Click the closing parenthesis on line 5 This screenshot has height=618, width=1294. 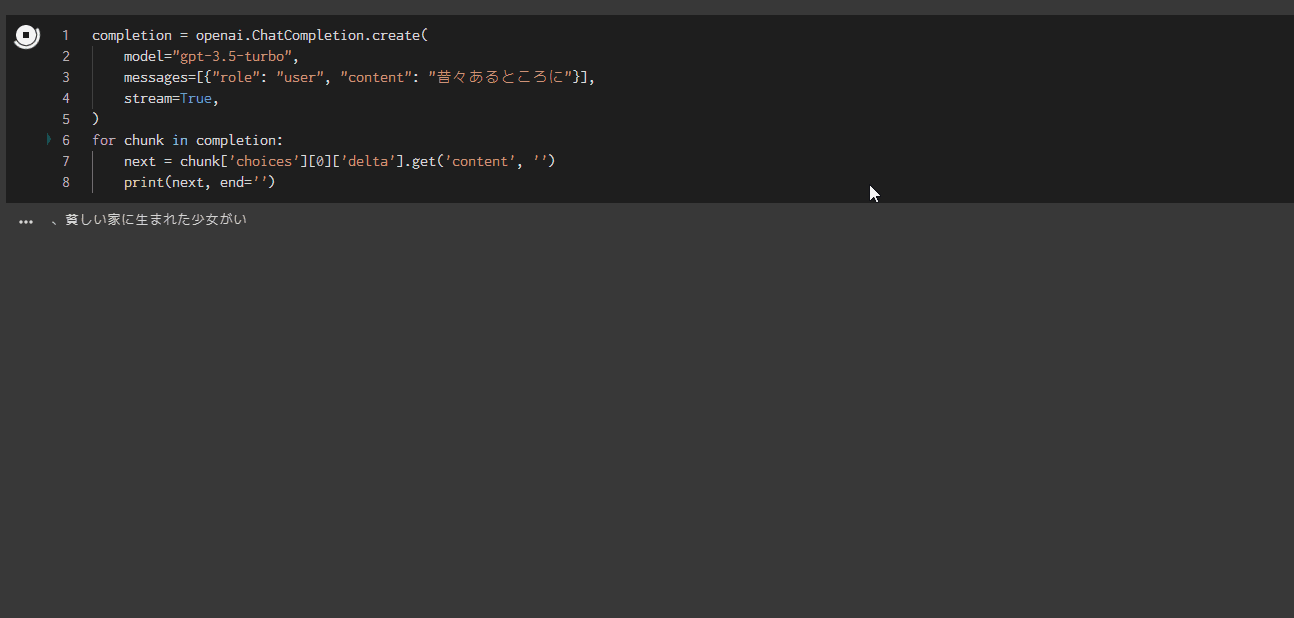[96, 119]
